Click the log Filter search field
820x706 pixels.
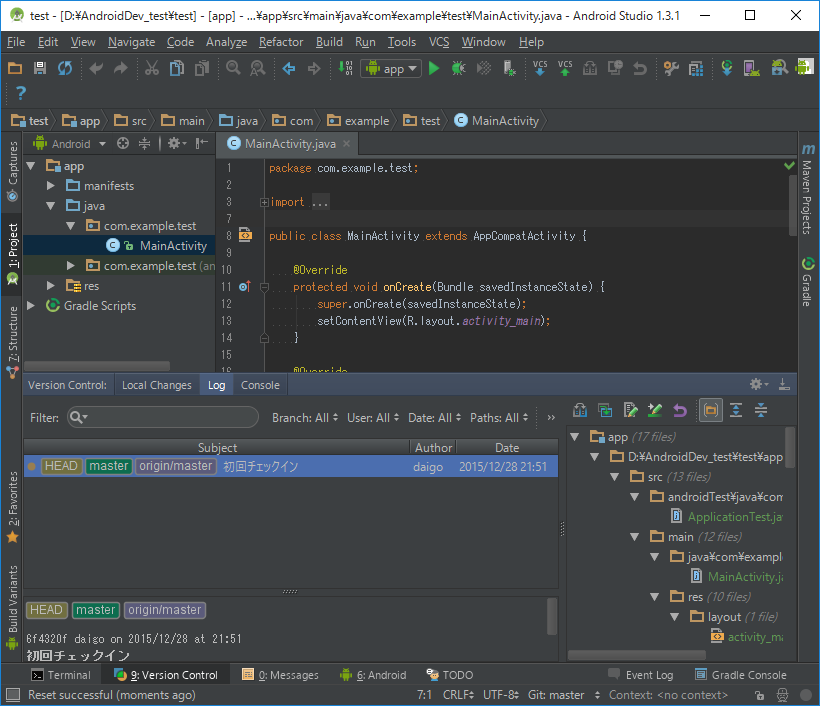click(163, 417)
